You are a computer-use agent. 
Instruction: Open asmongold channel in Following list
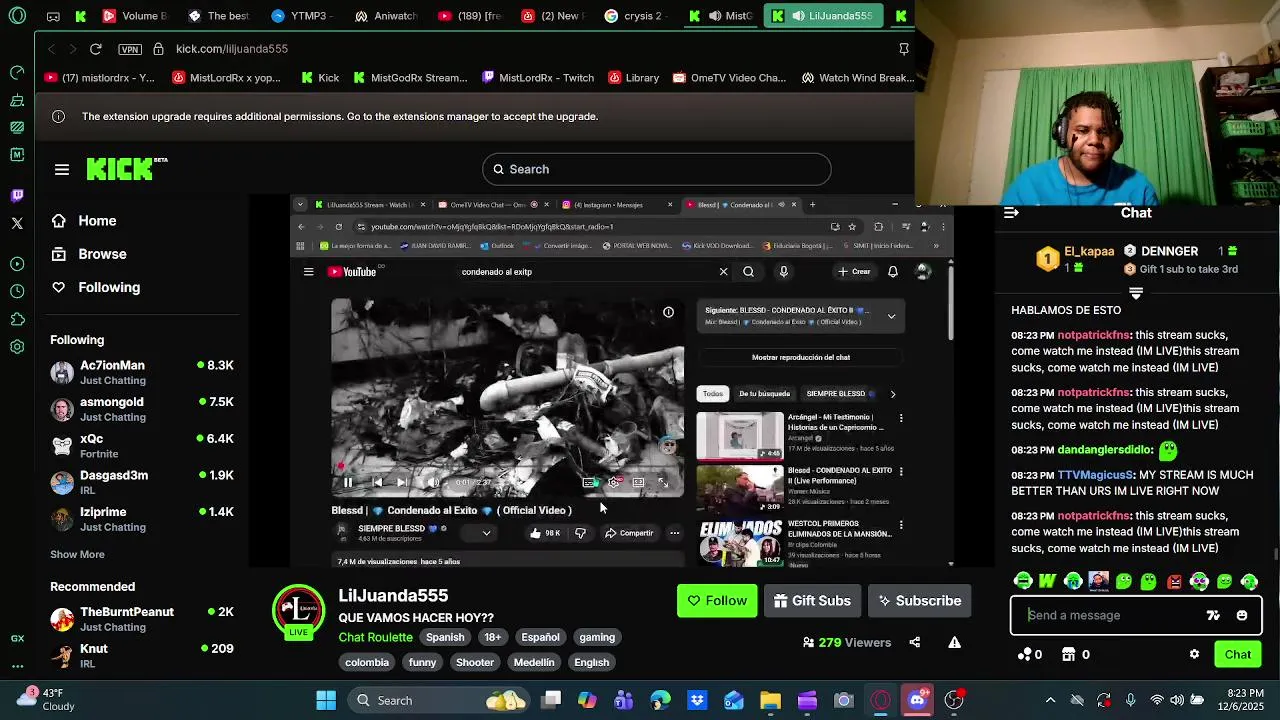click(142, 409)
